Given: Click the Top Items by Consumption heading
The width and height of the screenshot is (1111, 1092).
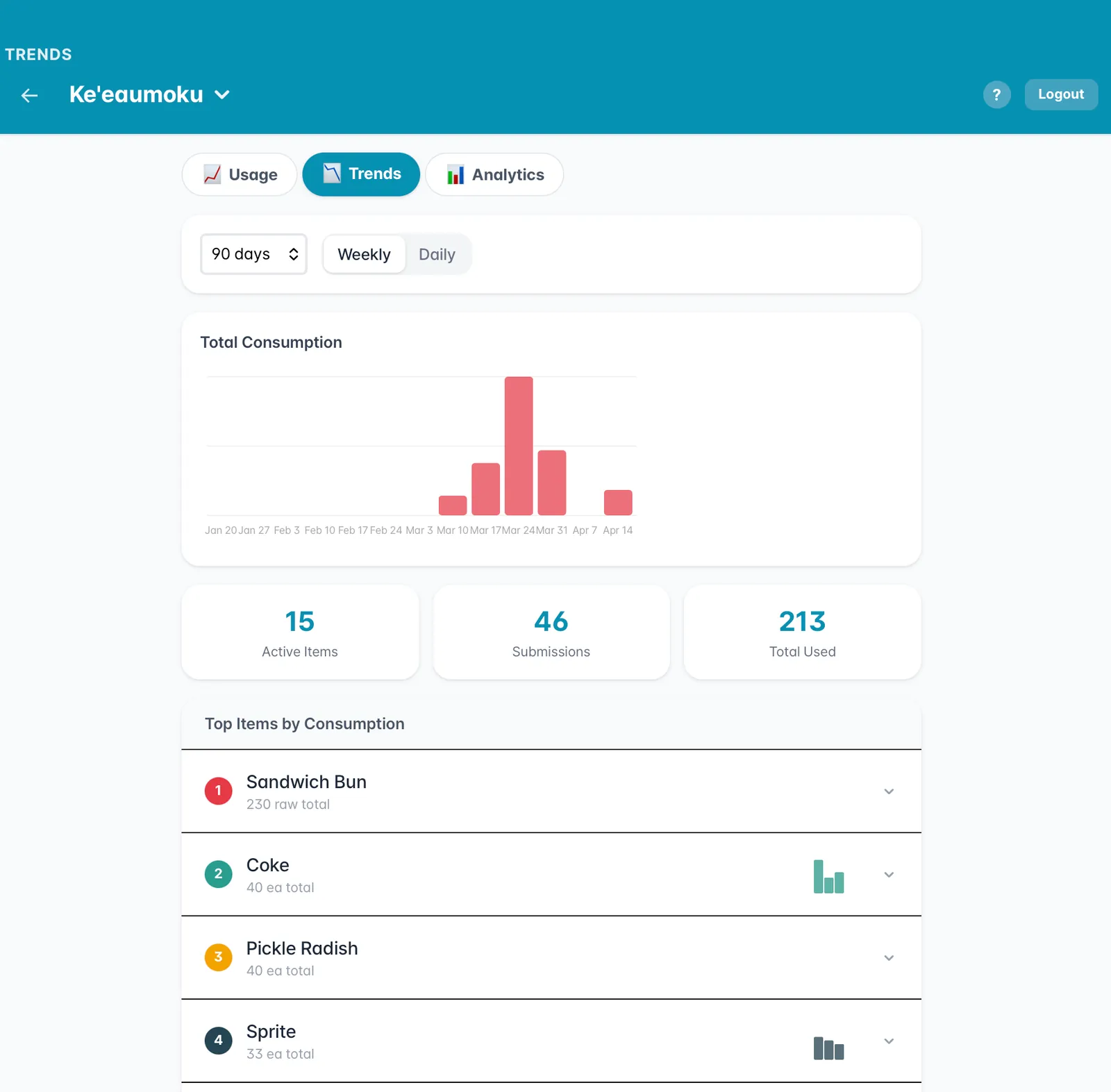Looking at the screenshot, I should point(304,723).
